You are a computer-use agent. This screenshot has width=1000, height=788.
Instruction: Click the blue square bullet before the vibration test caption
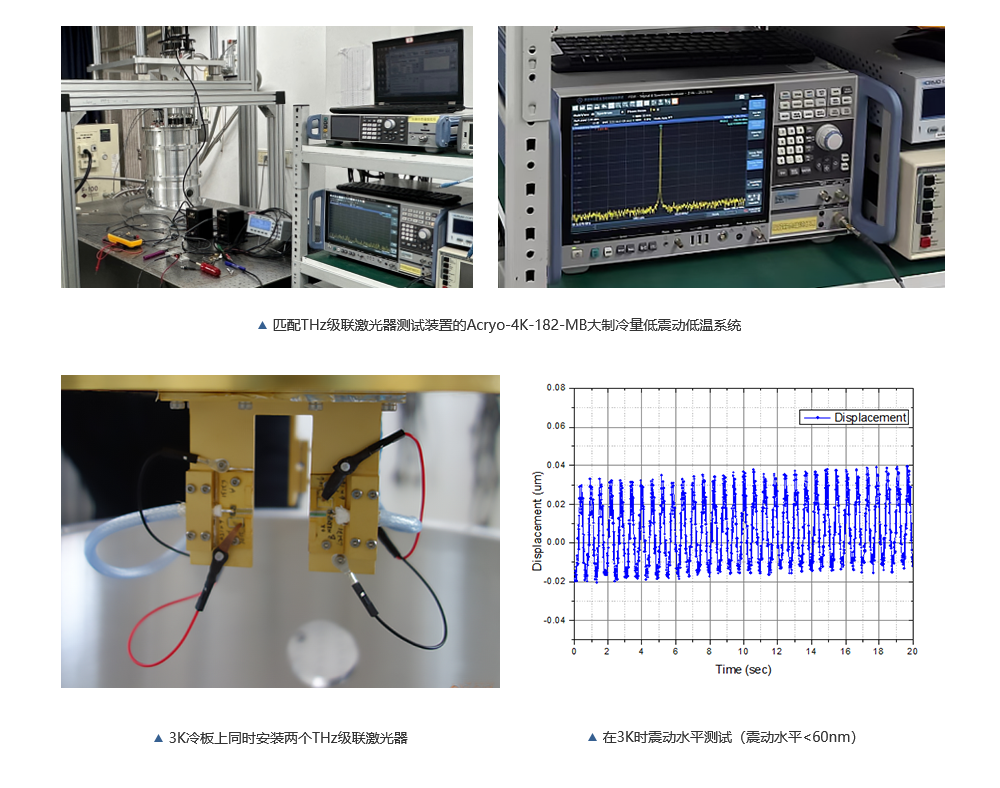point(592,738)
